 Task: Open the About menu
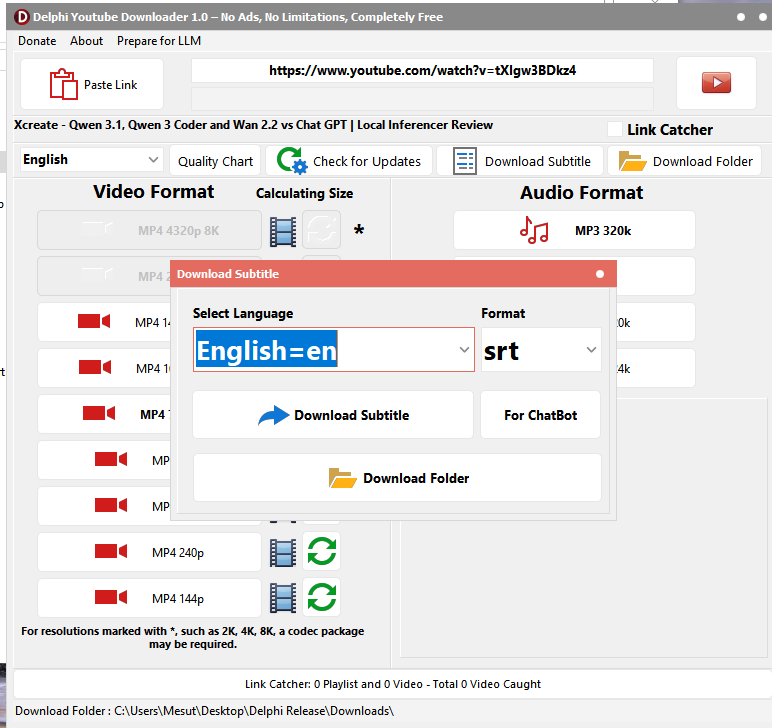[86, 41]
